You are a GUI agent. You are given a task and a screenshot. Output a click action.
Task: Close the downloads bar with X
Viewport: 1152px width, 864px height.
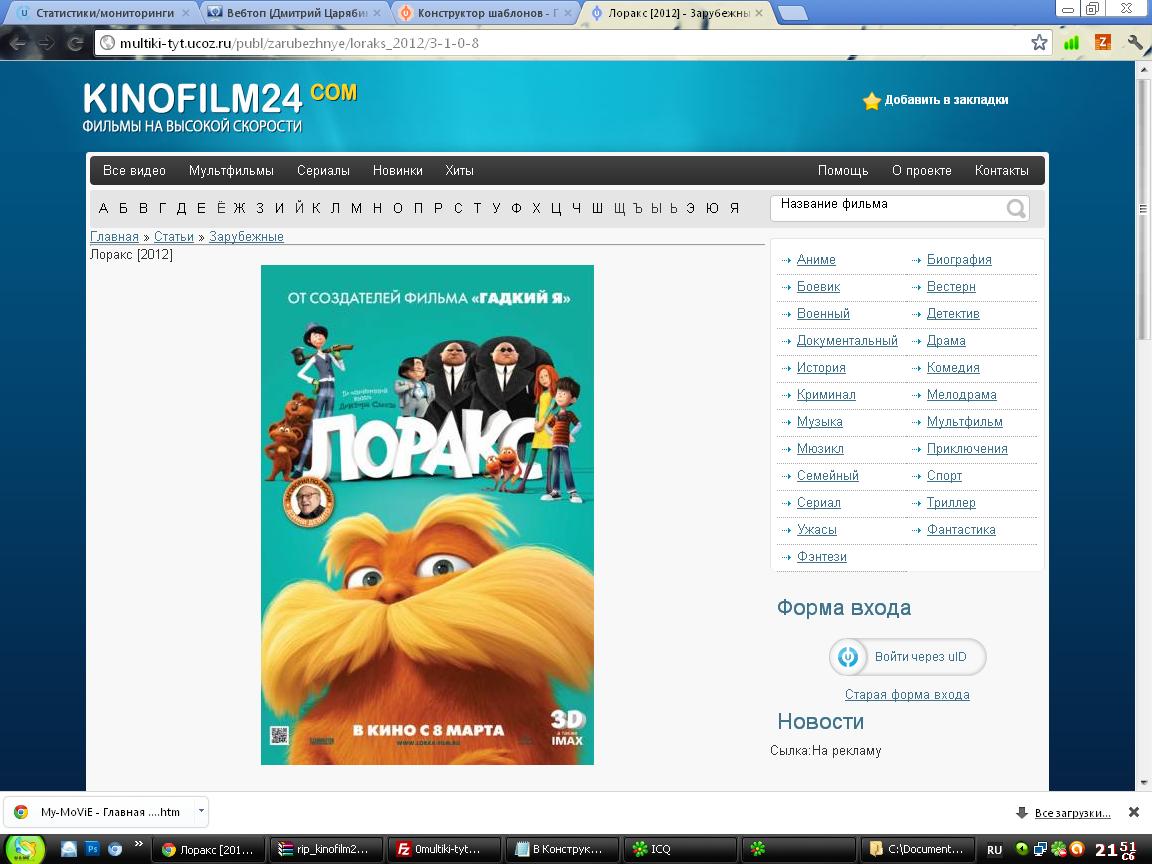(x=1133, y=812)
